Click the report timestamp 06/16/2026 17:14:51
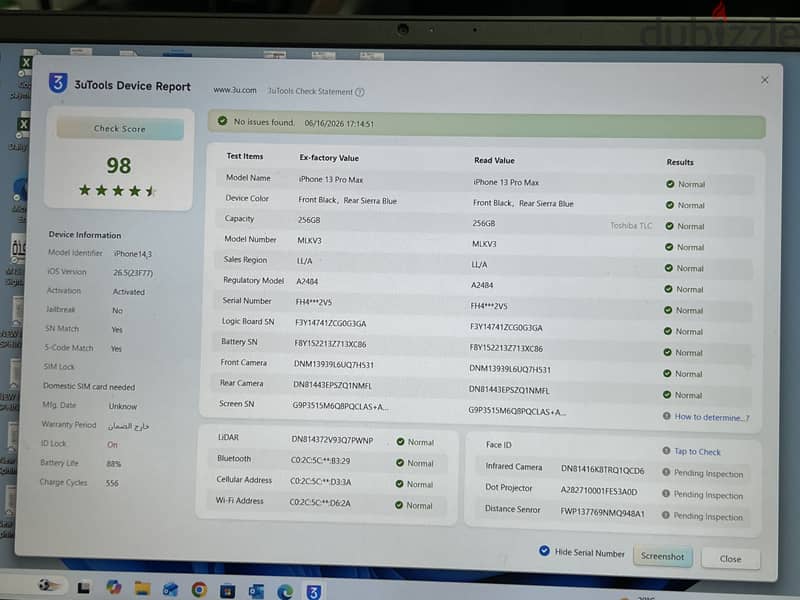 [339, 123]
